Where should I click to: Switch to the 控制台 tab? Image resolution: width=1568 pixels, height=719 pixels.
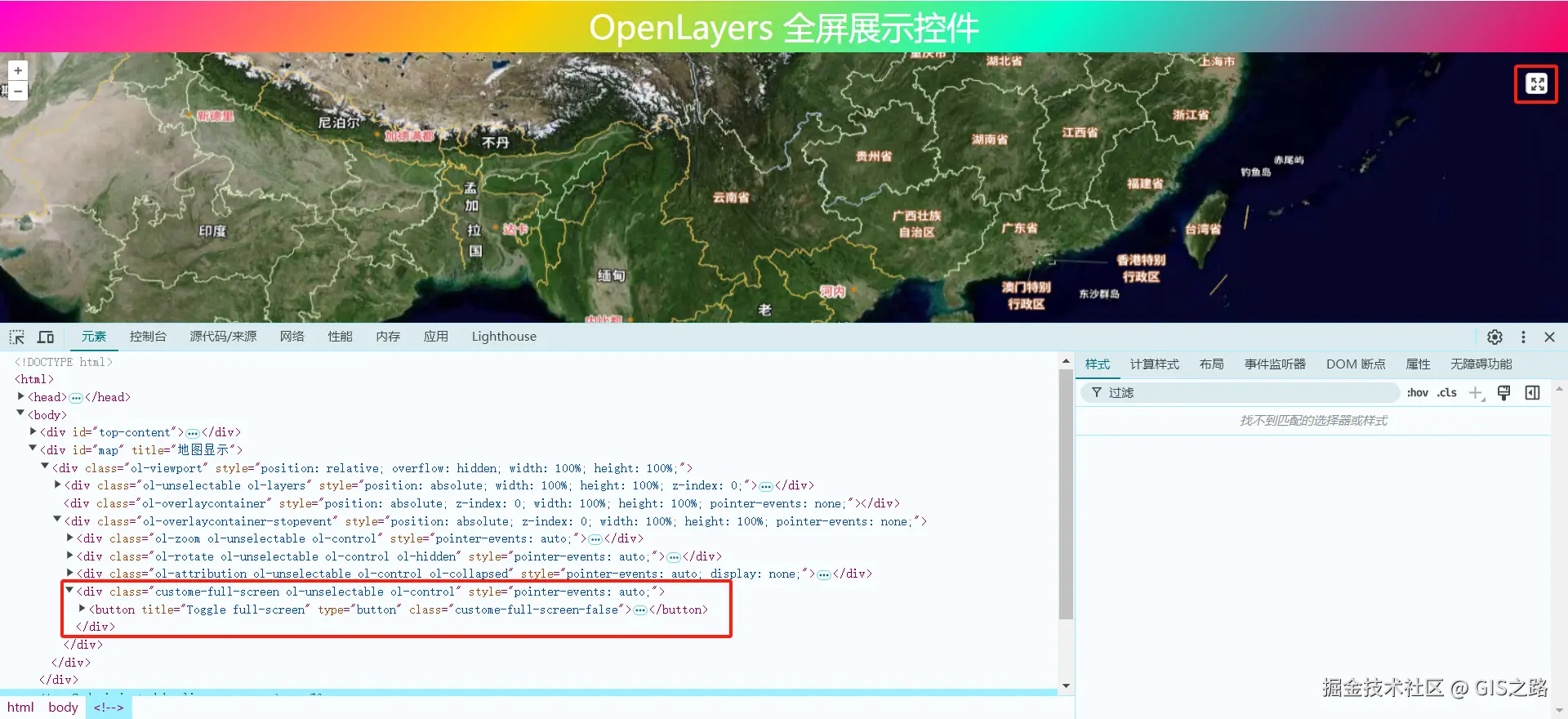tap(148, 337)
